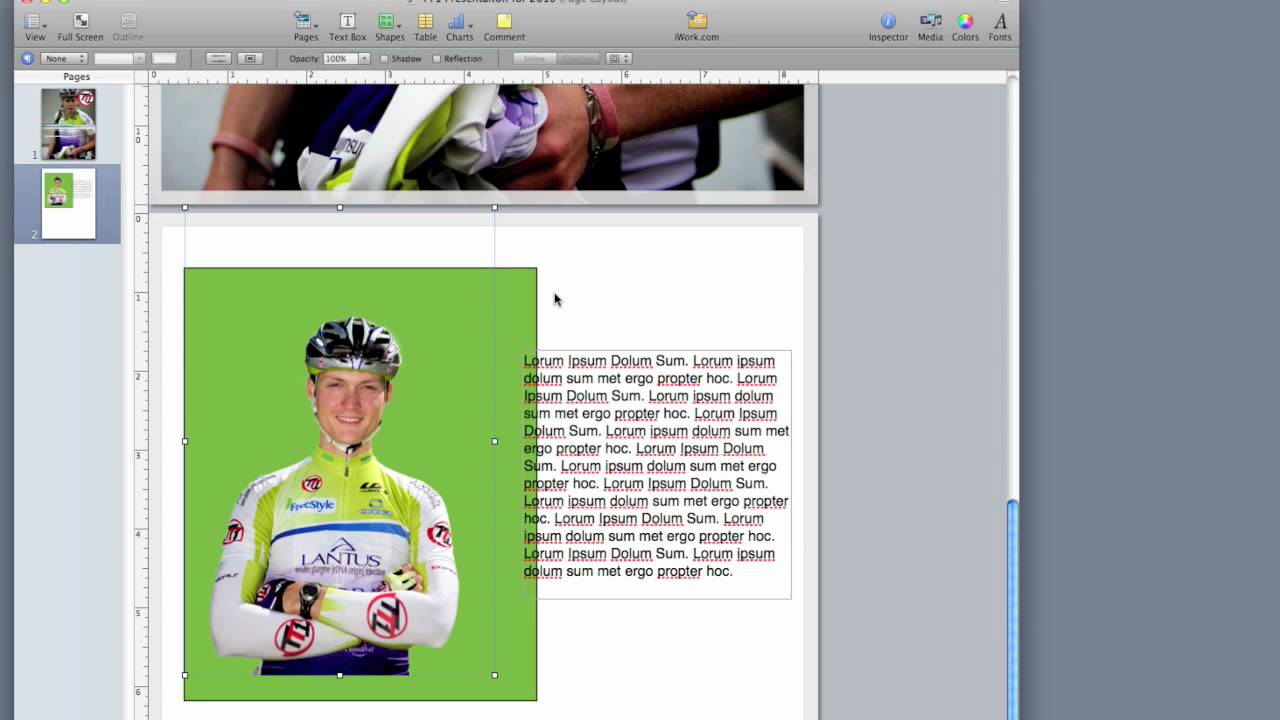Viewport: 1280px width, 720px height.
Task: Select page 2 thumbnail in Pages sidebar
Action: coord(68,203)
